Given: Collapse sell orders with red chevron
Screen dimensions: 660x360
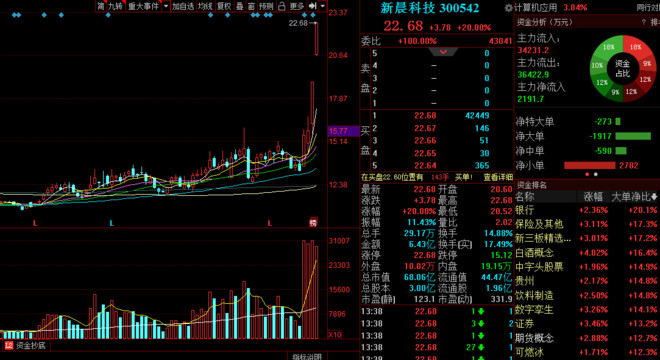Looking at the screenshot, I should (x=443, y=52).
